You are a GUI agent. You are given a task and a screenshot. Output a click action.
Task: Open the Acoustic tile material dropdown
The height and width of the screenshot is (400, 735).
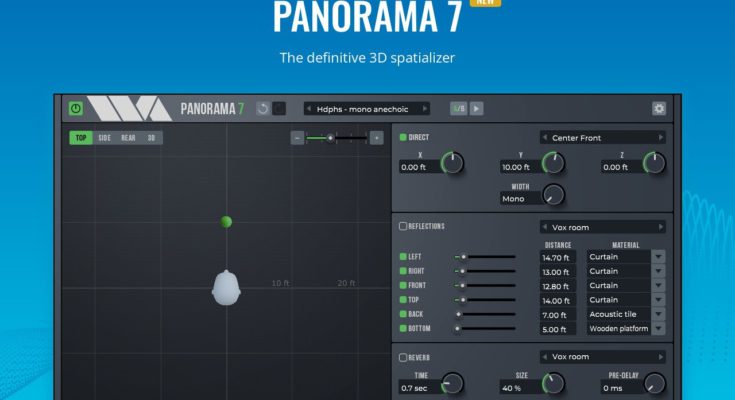(657, 314)
